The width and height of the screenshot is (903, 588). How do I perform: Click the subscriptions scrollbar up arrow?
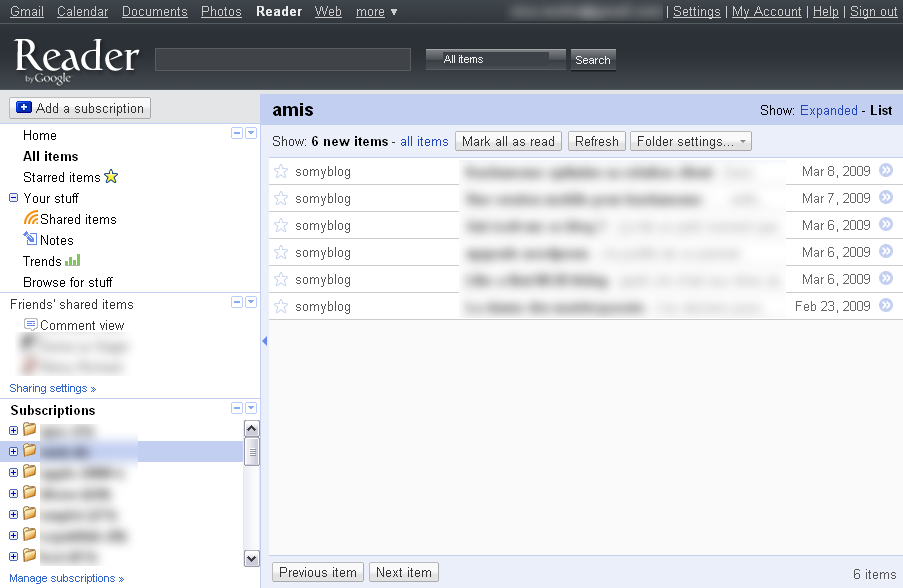252,428
